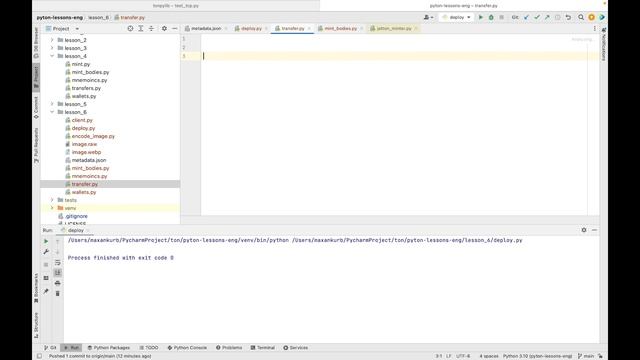Open Git tool window tab

pos(50,348)
